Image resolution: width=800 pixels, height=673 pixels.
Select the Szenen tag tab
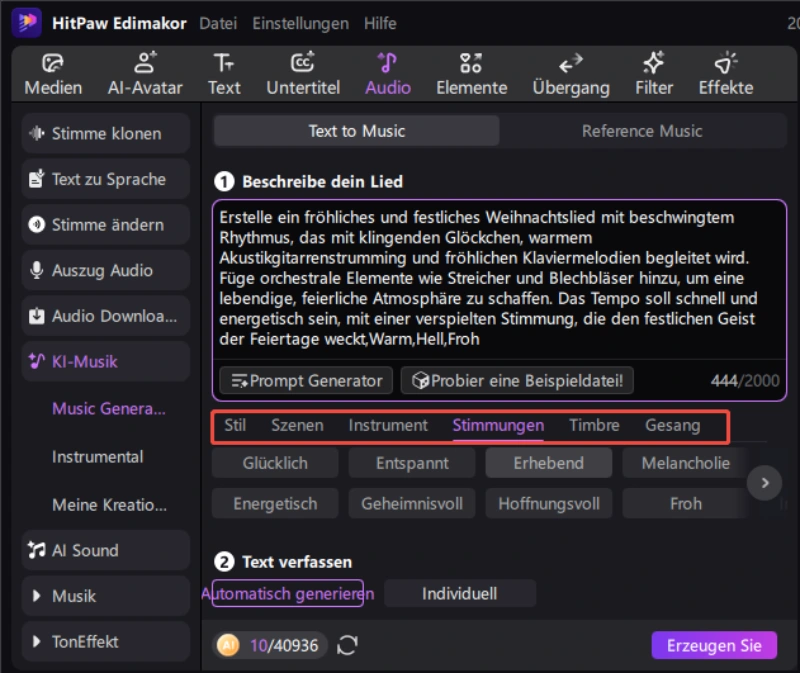(x=297, y=425)
